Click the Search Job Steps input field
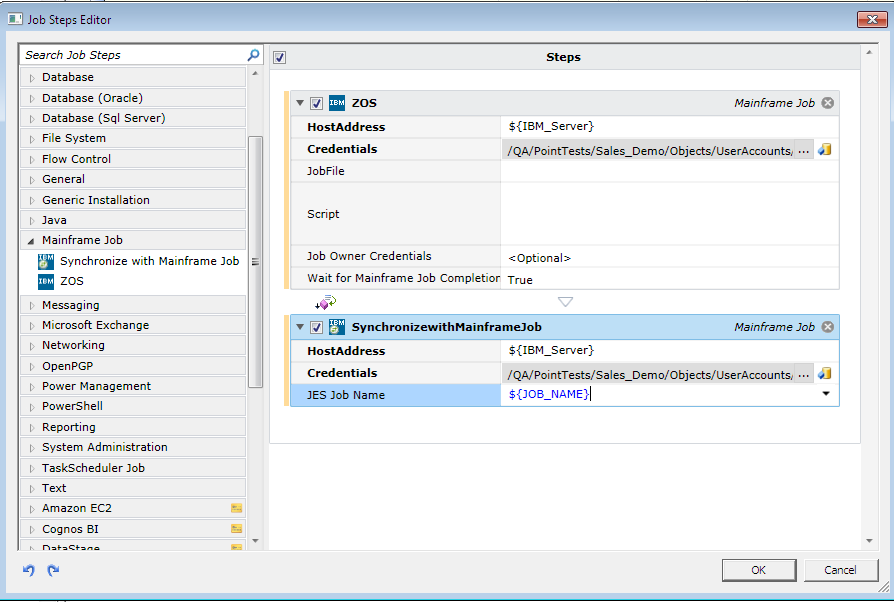Screen dimensions: 894x602 [130, 54]
